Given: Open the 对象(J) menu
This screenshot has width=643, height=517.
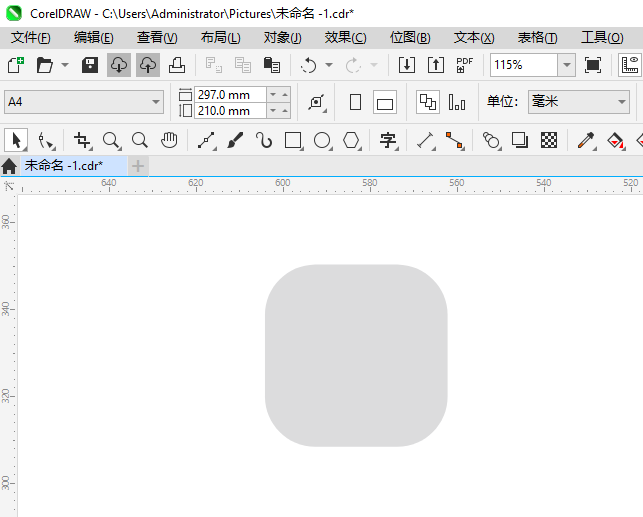Looking at the screenshot, I should [x=283, y=38].
